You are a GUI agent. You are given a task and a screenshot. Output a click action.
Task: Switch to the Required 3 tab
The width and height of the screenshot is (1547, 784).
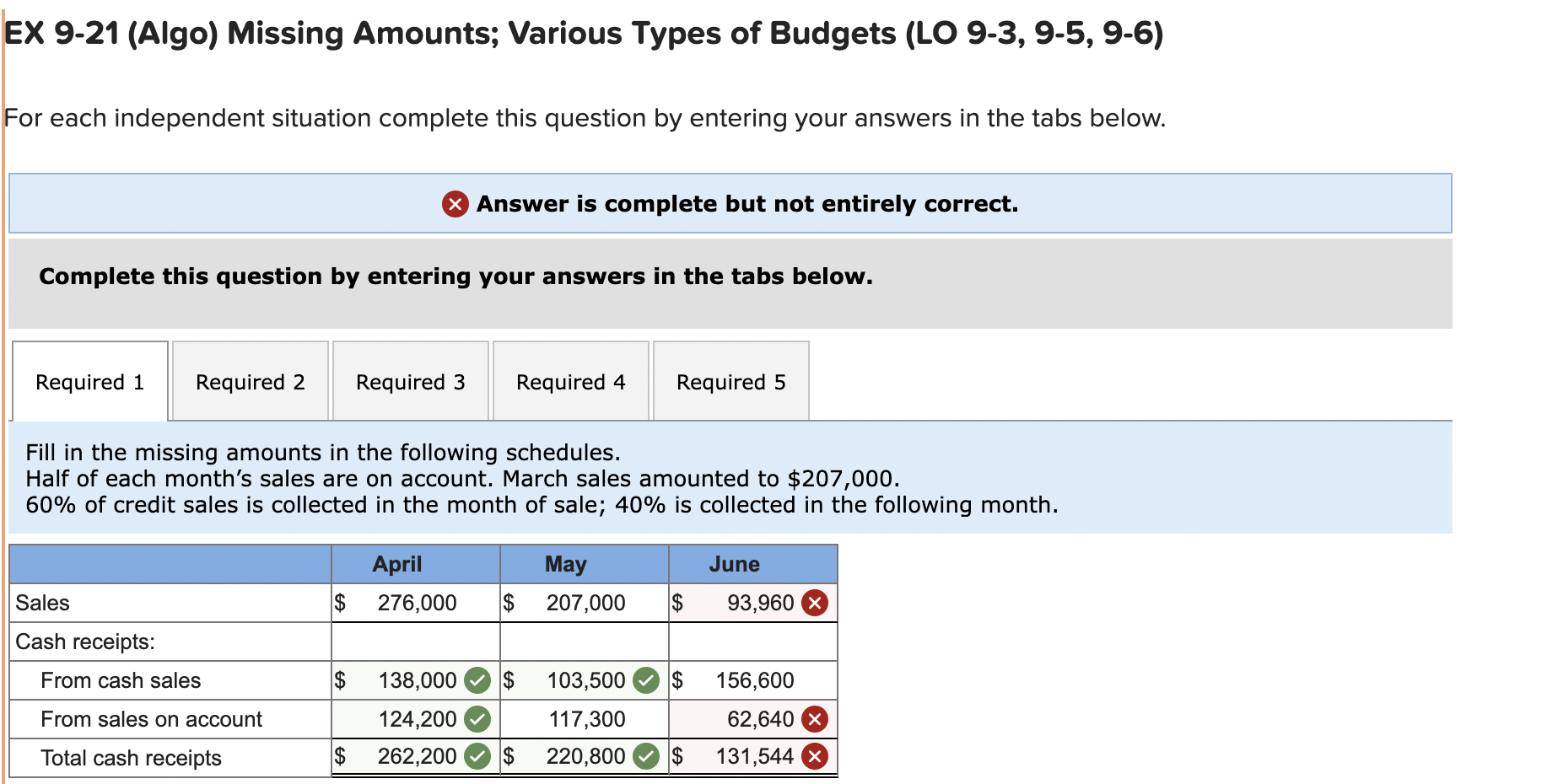409,382
